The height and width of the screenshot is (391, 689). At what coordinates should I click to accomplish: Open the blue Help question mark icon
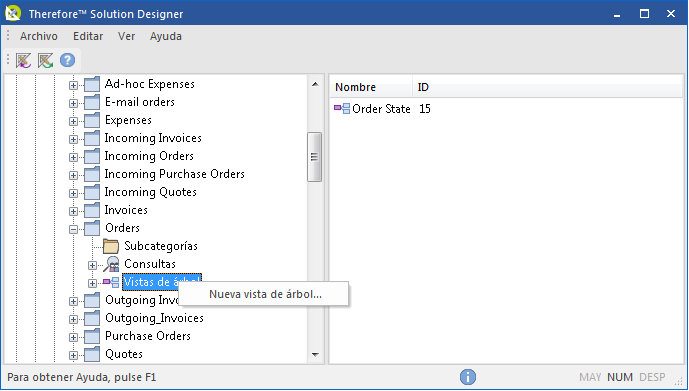[x=67, y=60]
